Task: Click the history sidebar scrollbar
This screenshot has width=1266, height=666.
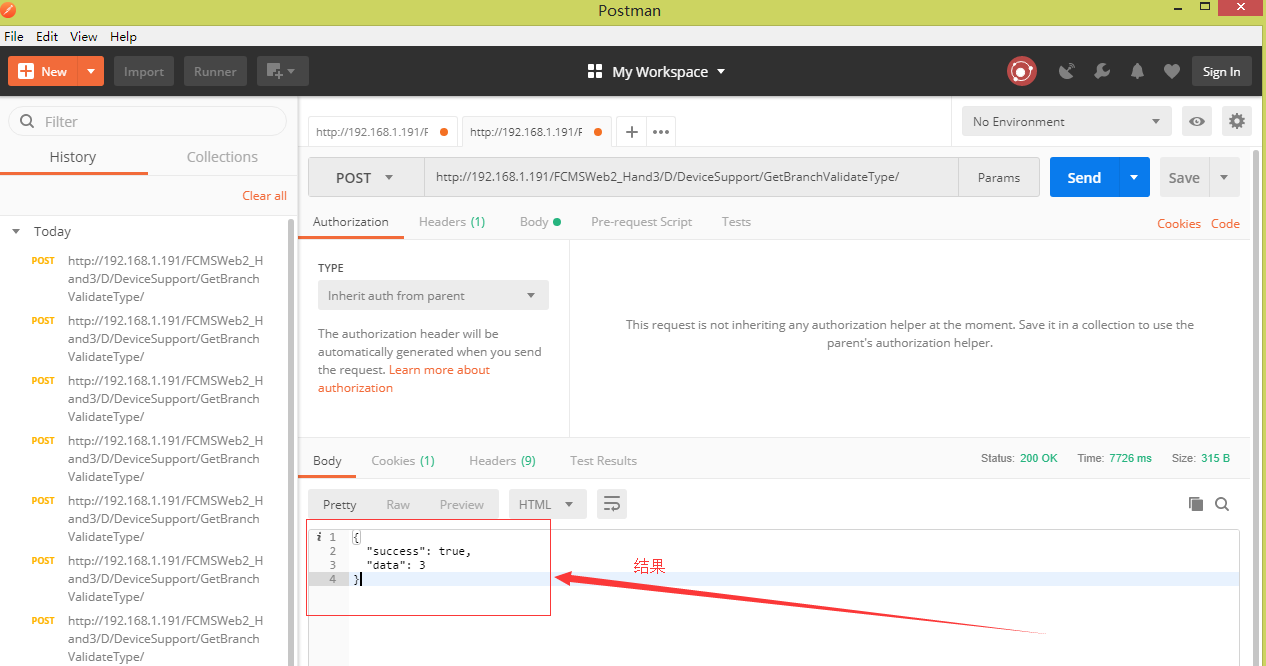Action: 292,440
